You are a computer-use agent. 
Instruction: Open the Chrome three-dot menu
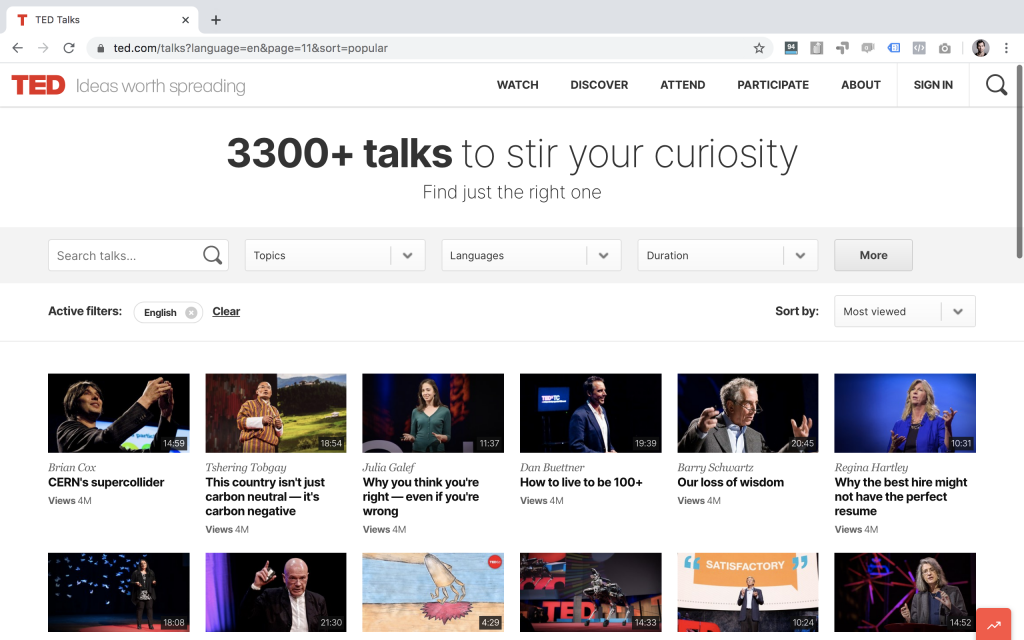[x=1006, y=48]
